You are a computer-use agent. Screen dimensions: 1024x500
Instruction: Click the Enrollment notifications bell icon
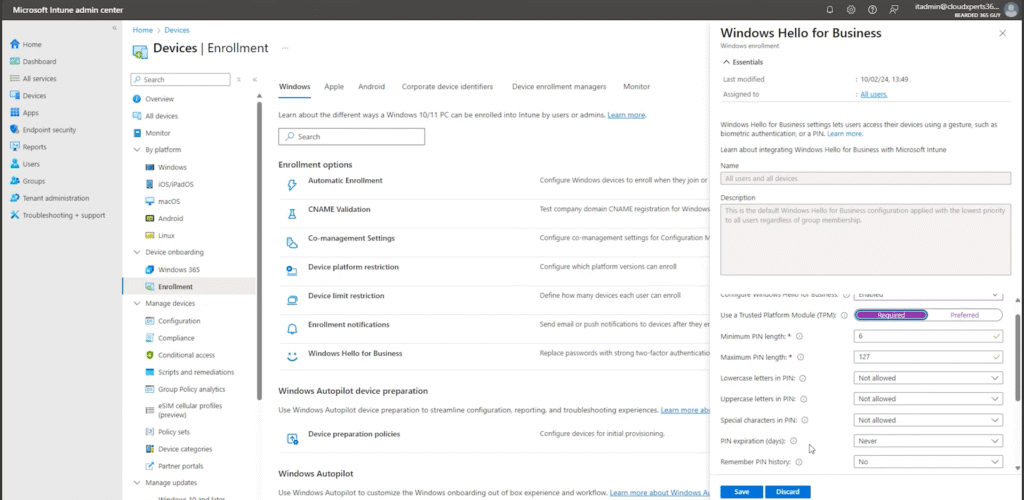tap(293, 328)
